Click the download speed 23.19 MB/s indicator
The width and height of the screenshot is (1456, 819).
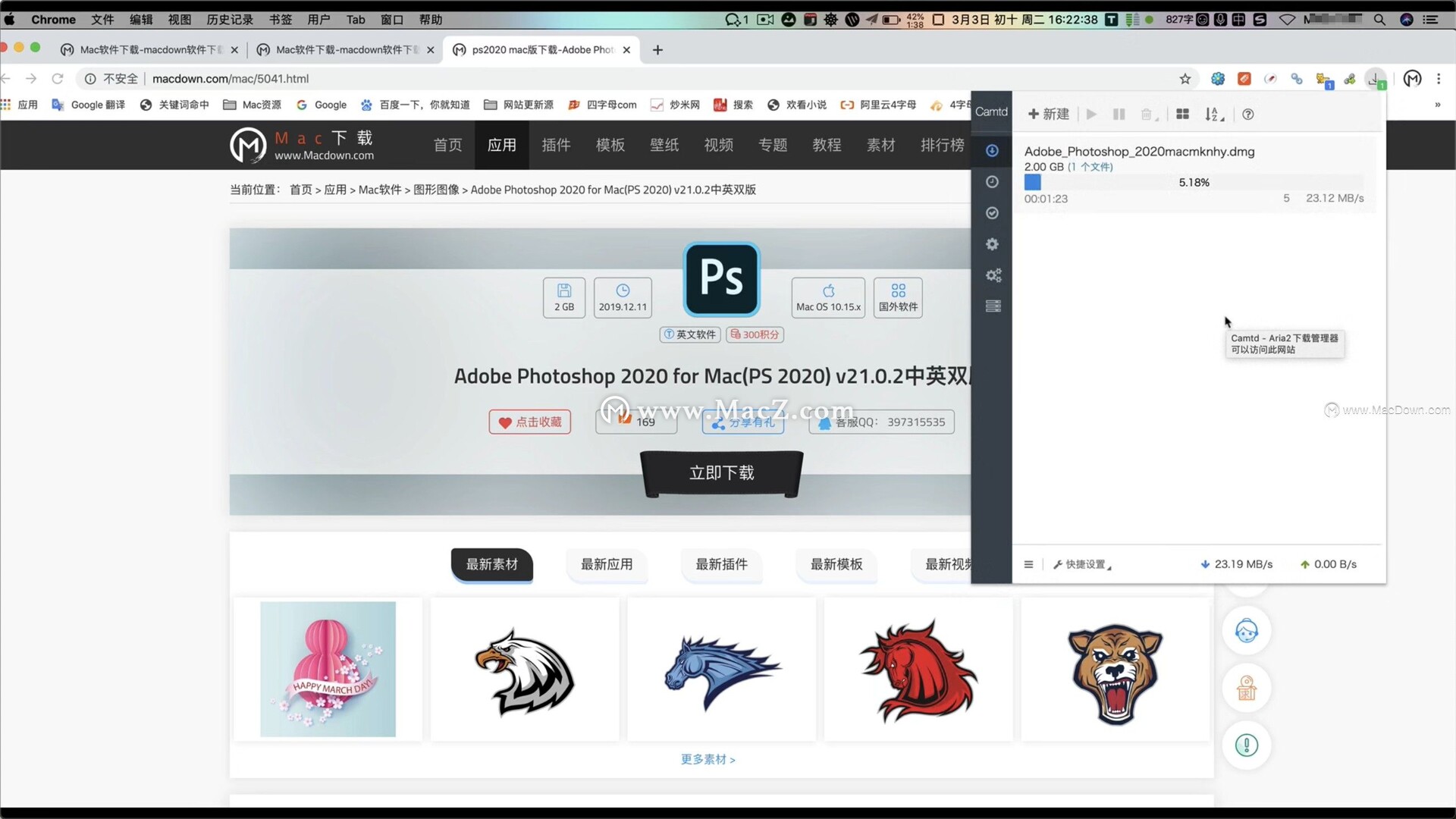tap(1236, 564)
